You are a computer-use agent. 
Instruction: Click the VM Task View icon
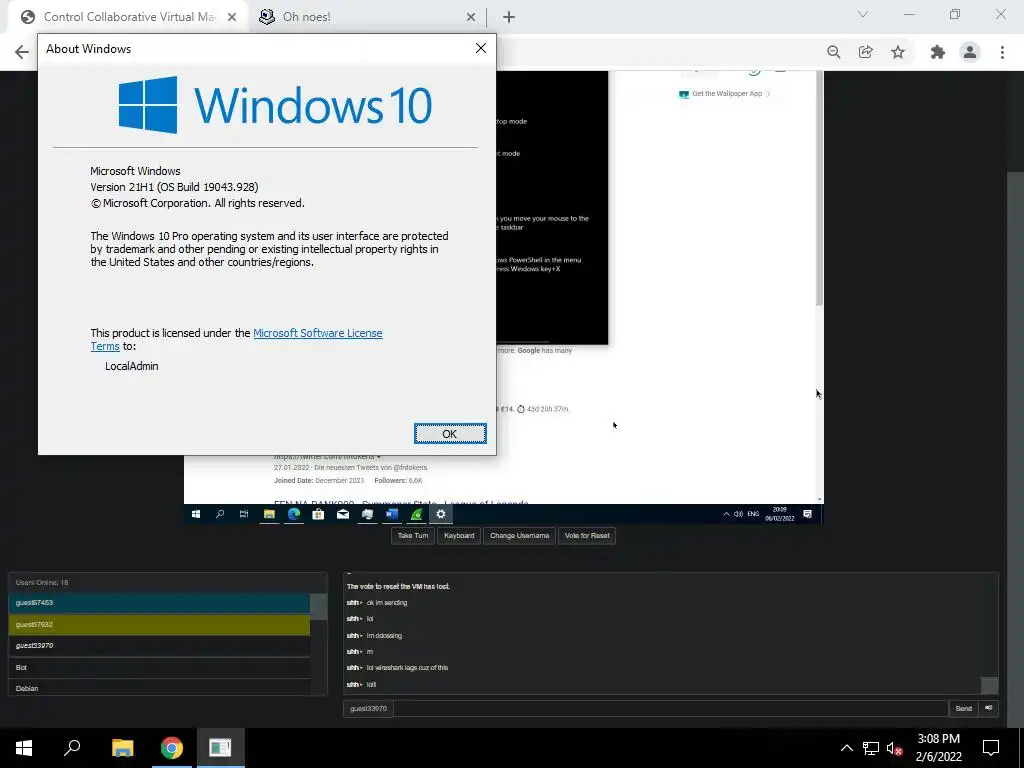(244, 514)
